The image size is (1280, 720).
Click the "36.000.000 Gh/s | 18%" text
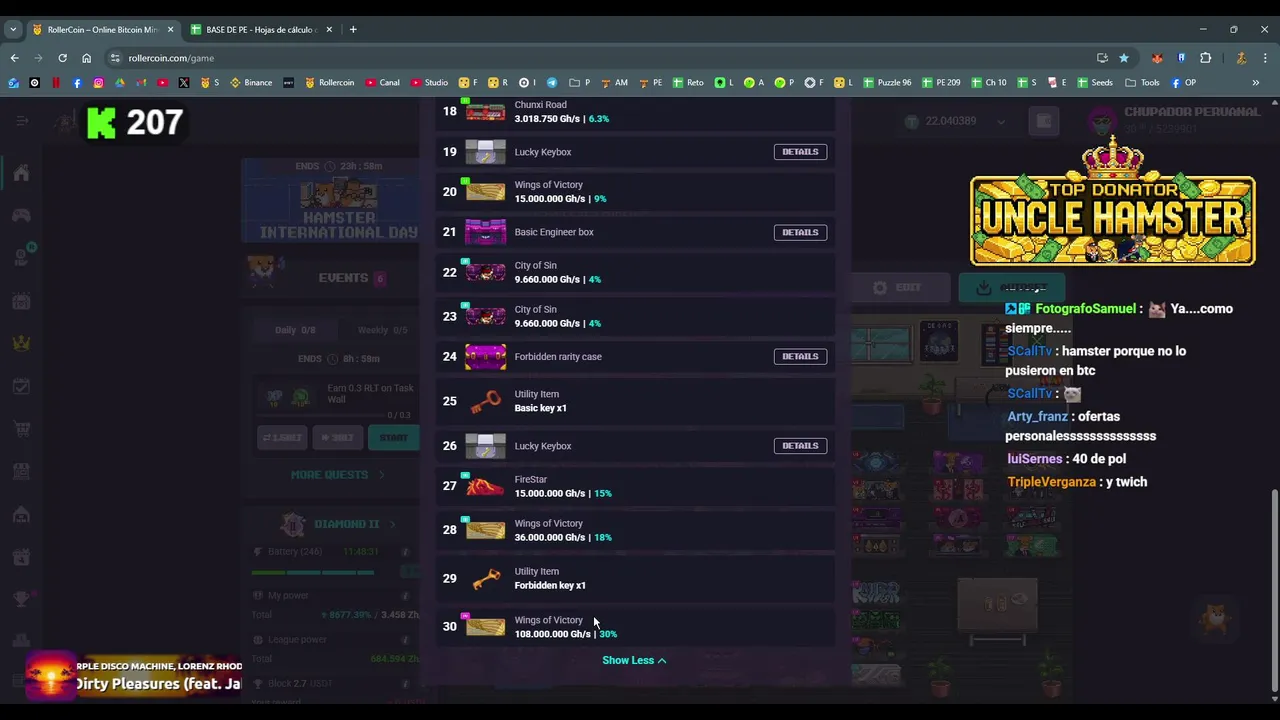563,537
